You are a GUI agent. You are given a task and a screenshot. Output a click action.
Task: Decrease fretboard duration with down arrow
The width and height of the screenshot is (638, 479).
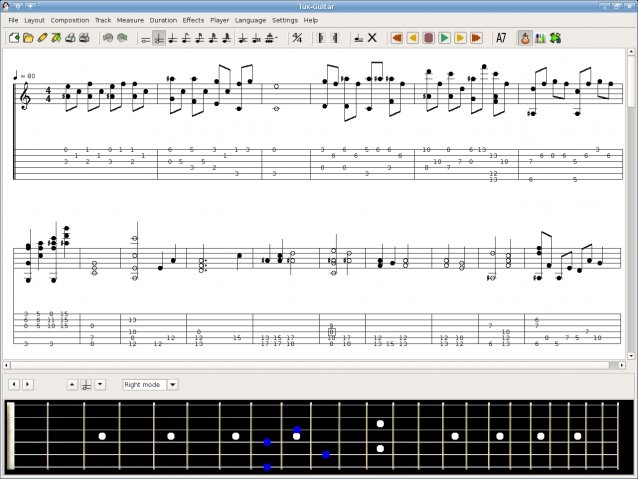[x=100, y=384]
